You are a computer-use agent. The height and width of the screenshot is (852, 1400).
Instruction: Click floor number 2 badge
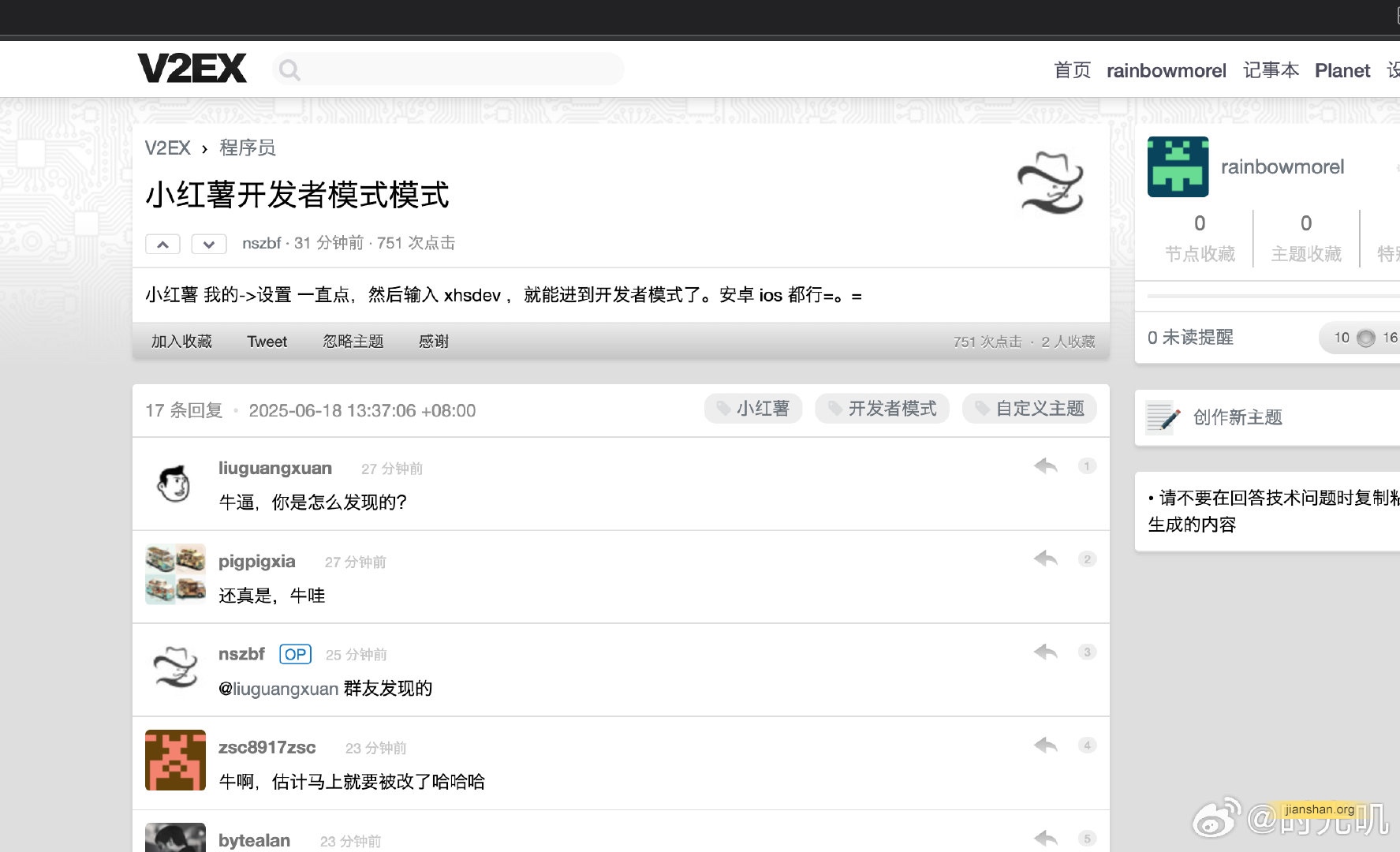1087,559
